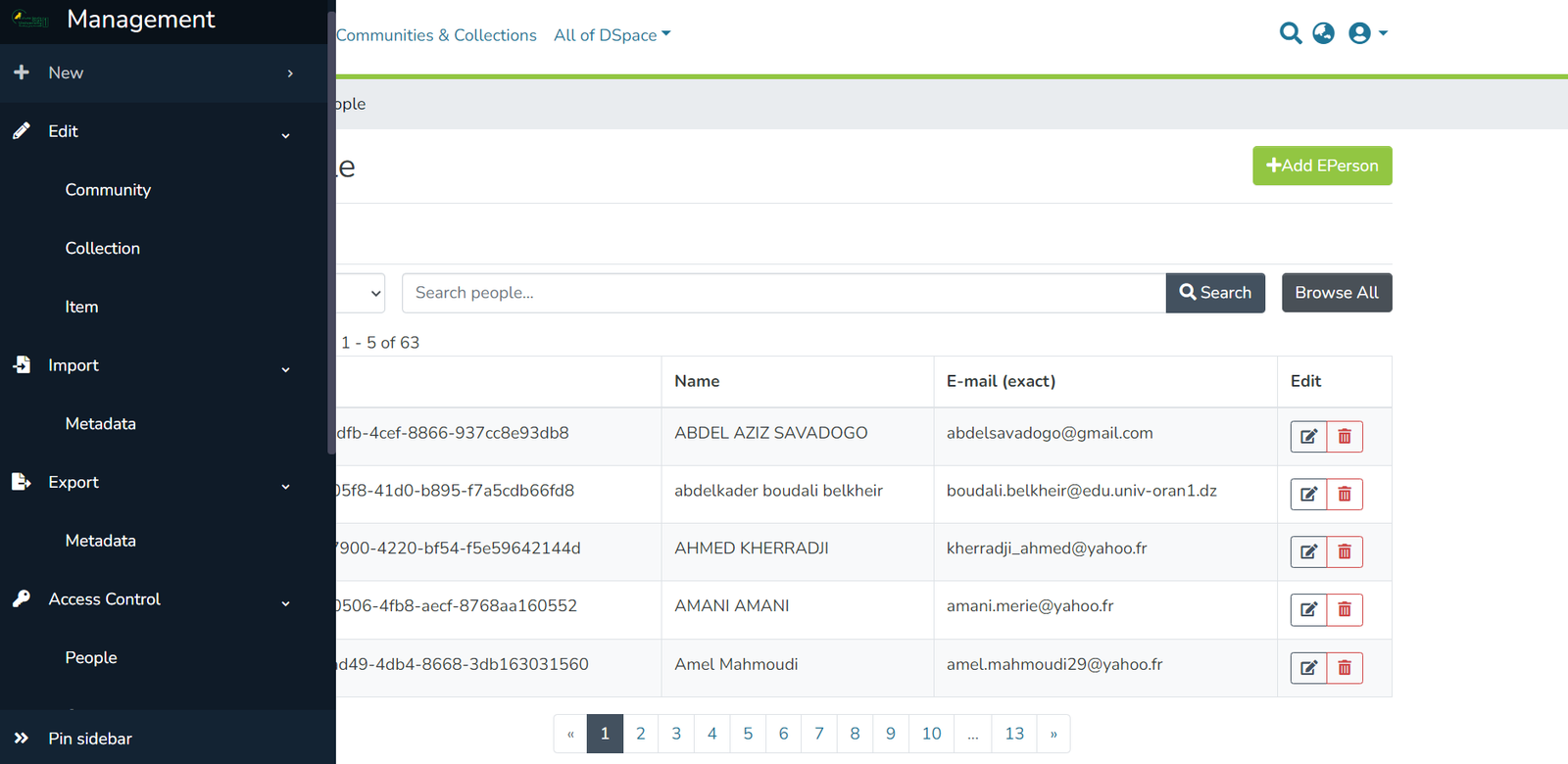1568x764 pixels.
Task: Open Metadata under Export menu
Action: tap(101, 540)
